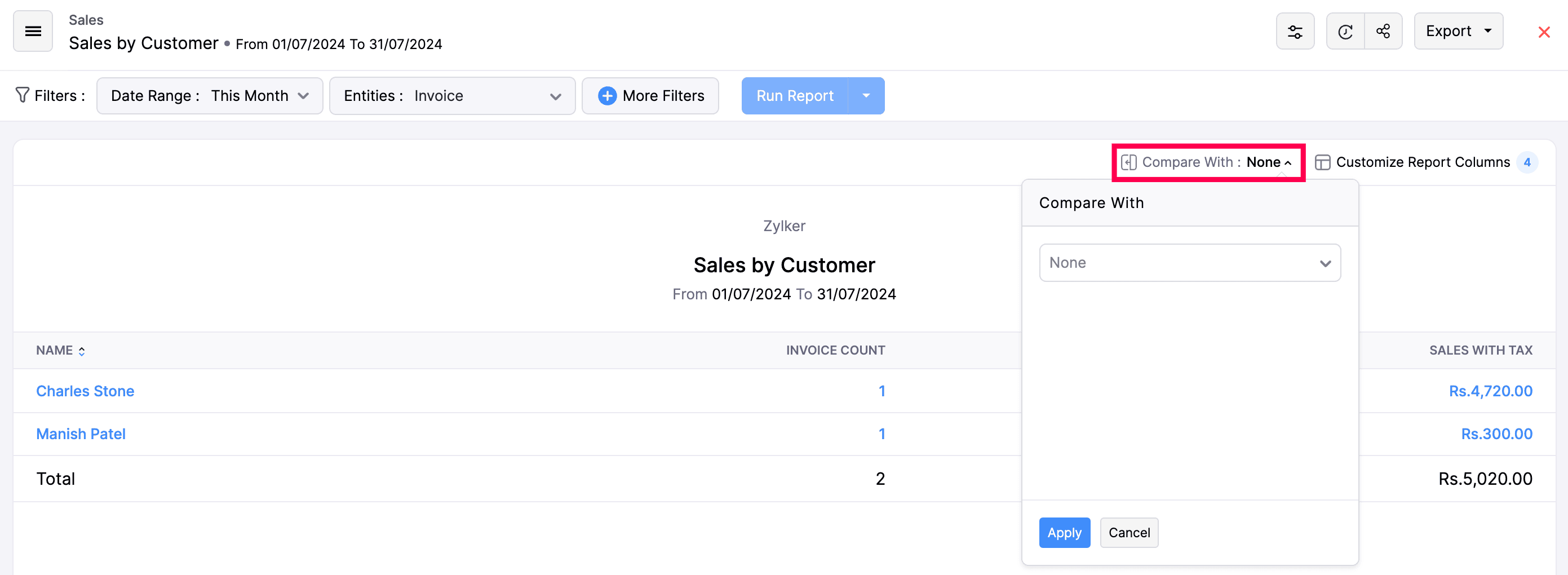View Manish Patel's sales amount Rs.300.00
Image resolution: width=1568 pixels, height=575 pixels.
(1497, 434)
